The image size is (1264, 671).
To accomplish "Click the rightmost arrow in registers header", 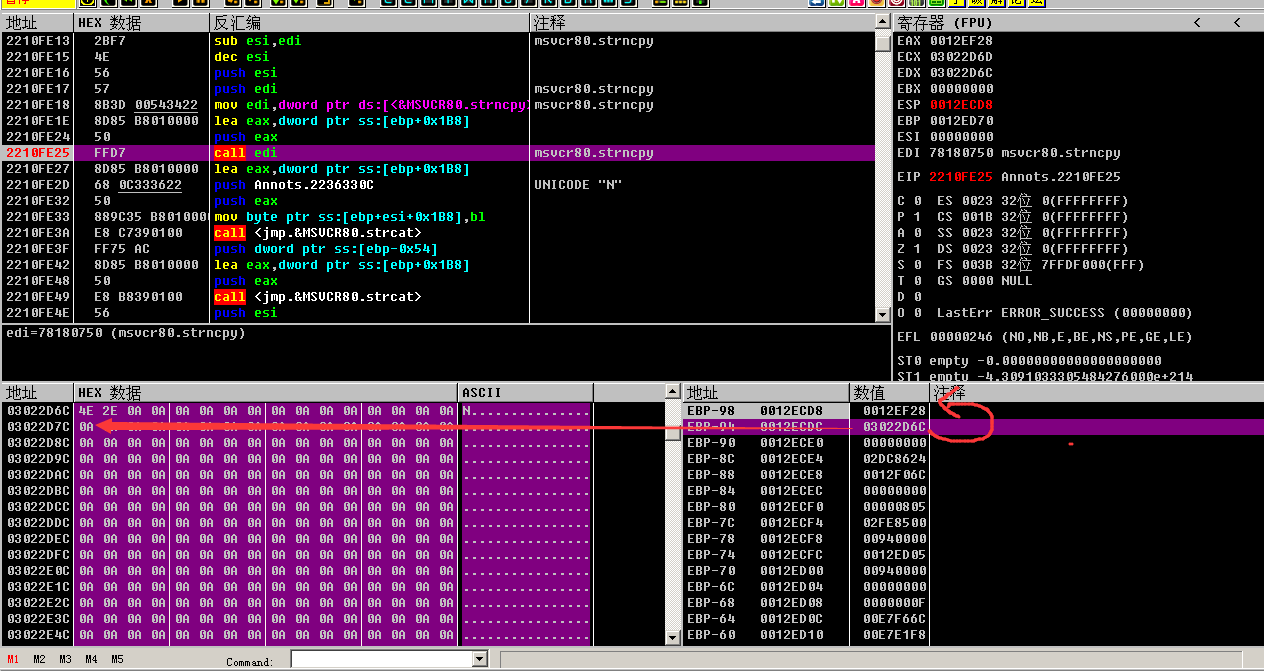I will (x=1237, y=22).
